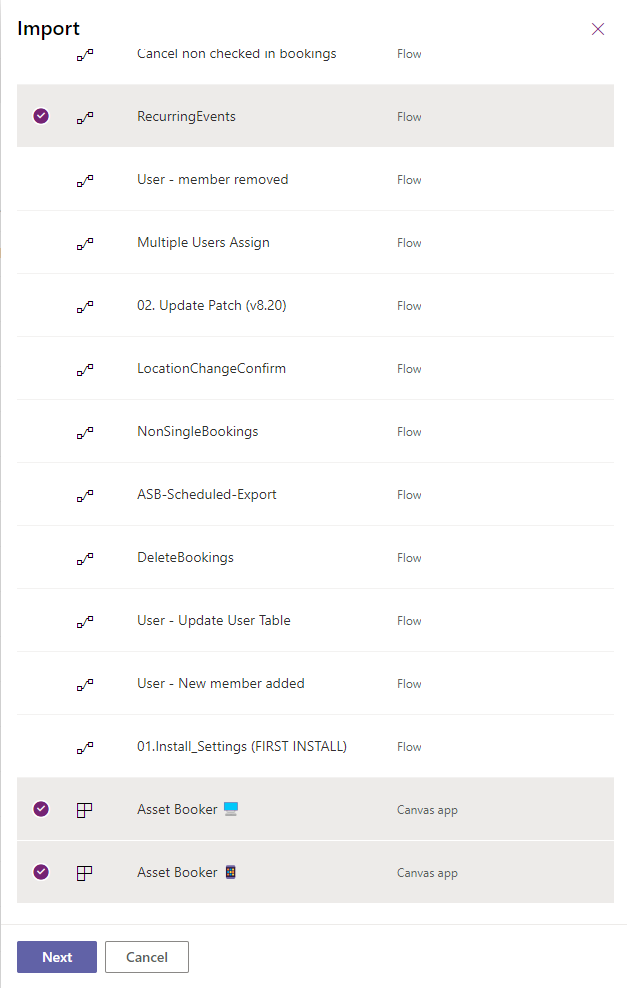Image resolution: width=627 pixels, height=988 pixels.
Task: Deselect the desktop Asset Booker checkmark
Action: [41, 809]
